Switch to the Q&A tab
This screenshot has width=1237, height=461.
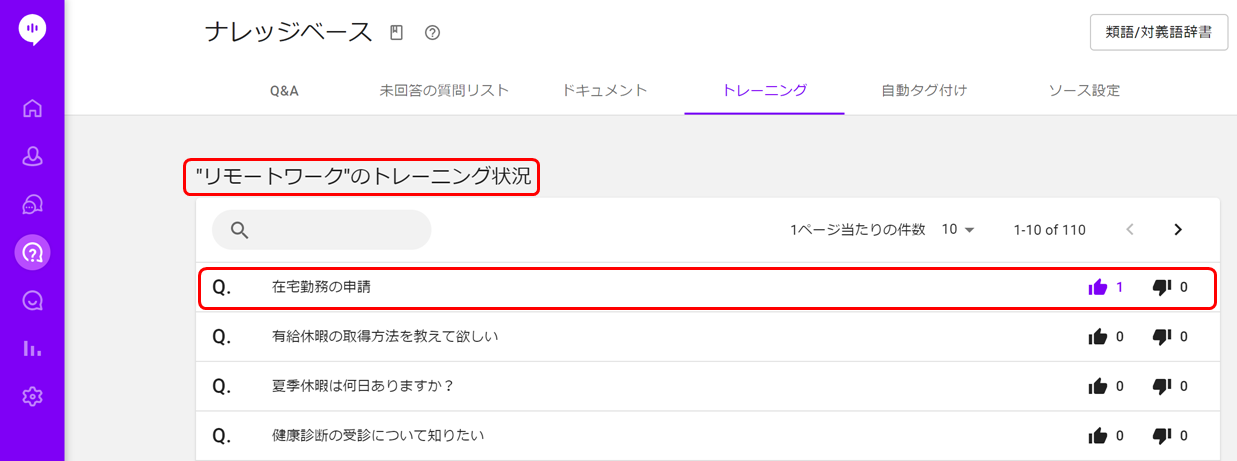[x=284, y=91]
